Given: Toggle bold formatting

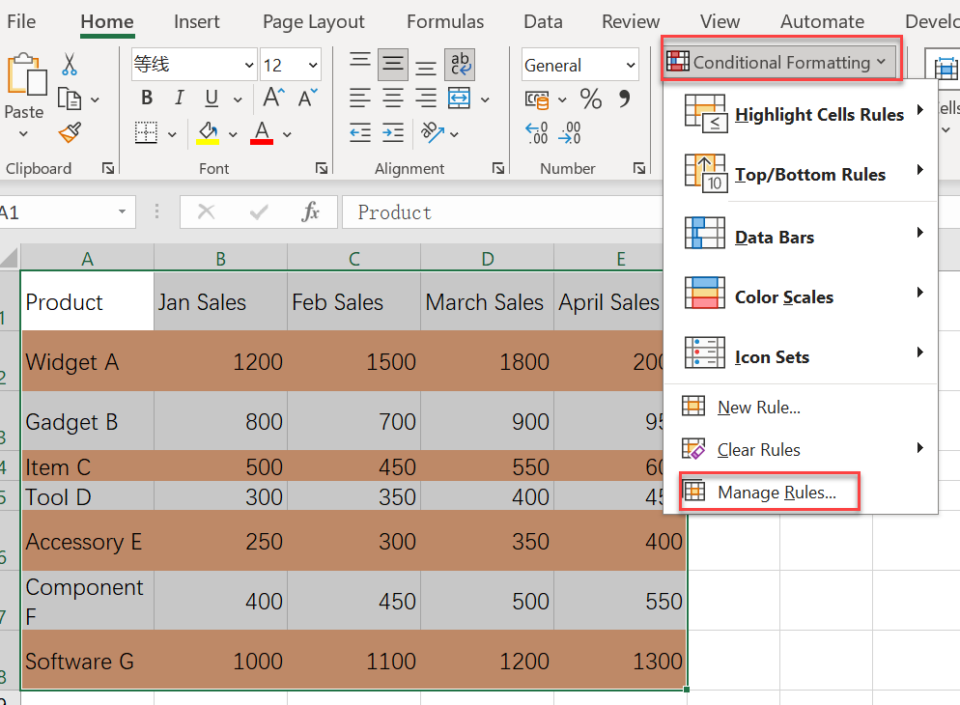Looking at the screenshot, I should tap(146, 98).
